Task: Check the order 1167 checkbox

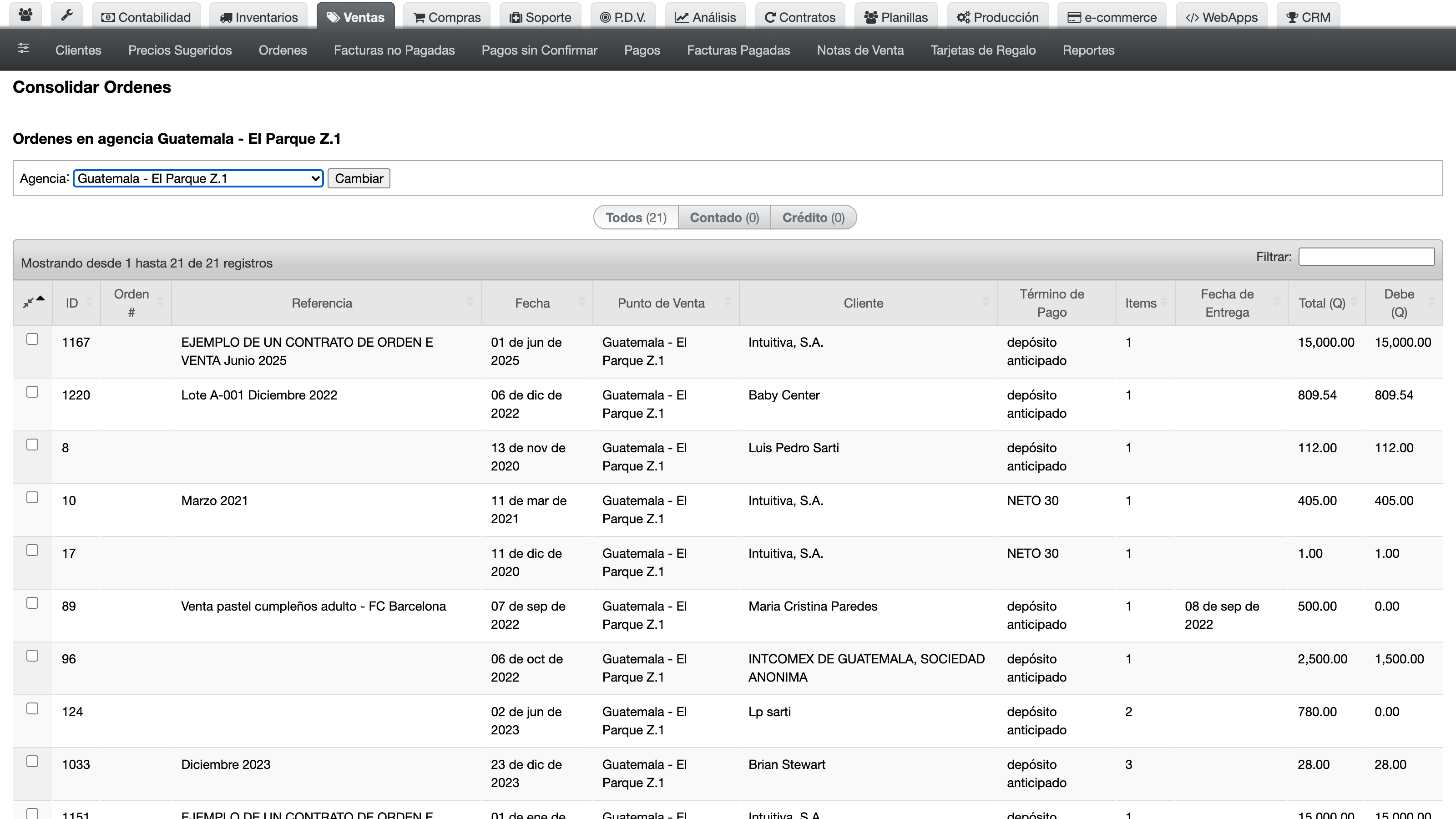Action: click(x=32, y=339)
